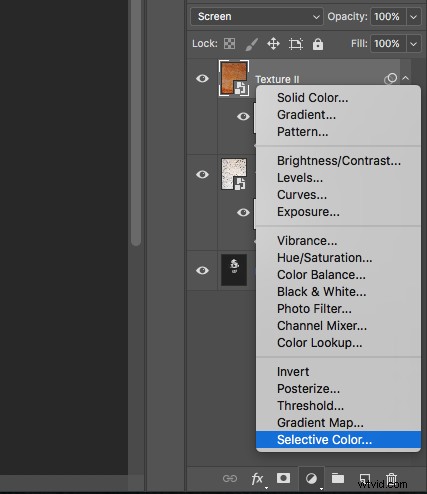
Task: Select Black & White adjustment
Action: [x=338, y=292]
